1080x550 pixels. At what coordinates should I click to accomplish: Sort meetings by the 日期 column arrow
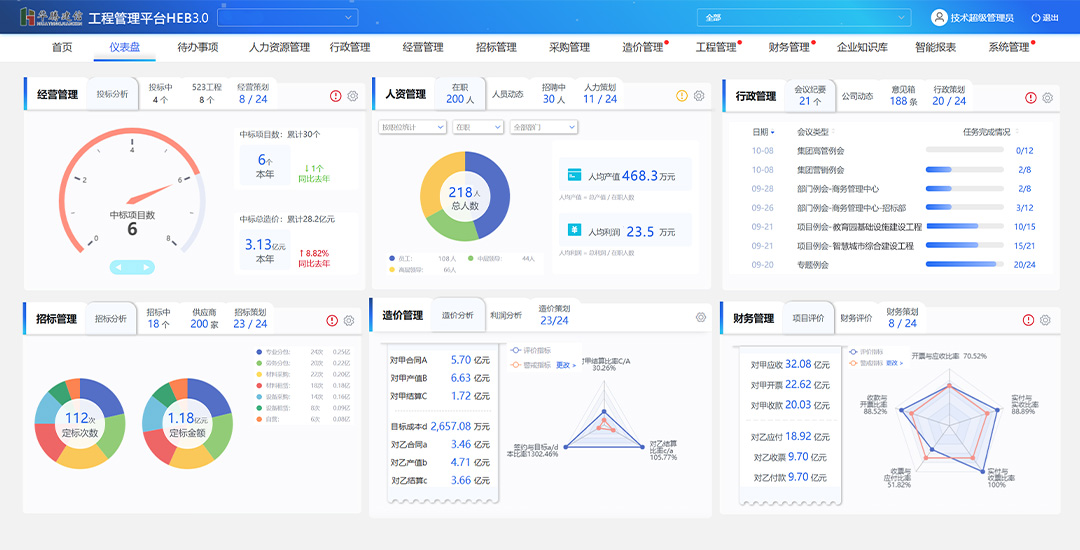(x=773, y=132)
